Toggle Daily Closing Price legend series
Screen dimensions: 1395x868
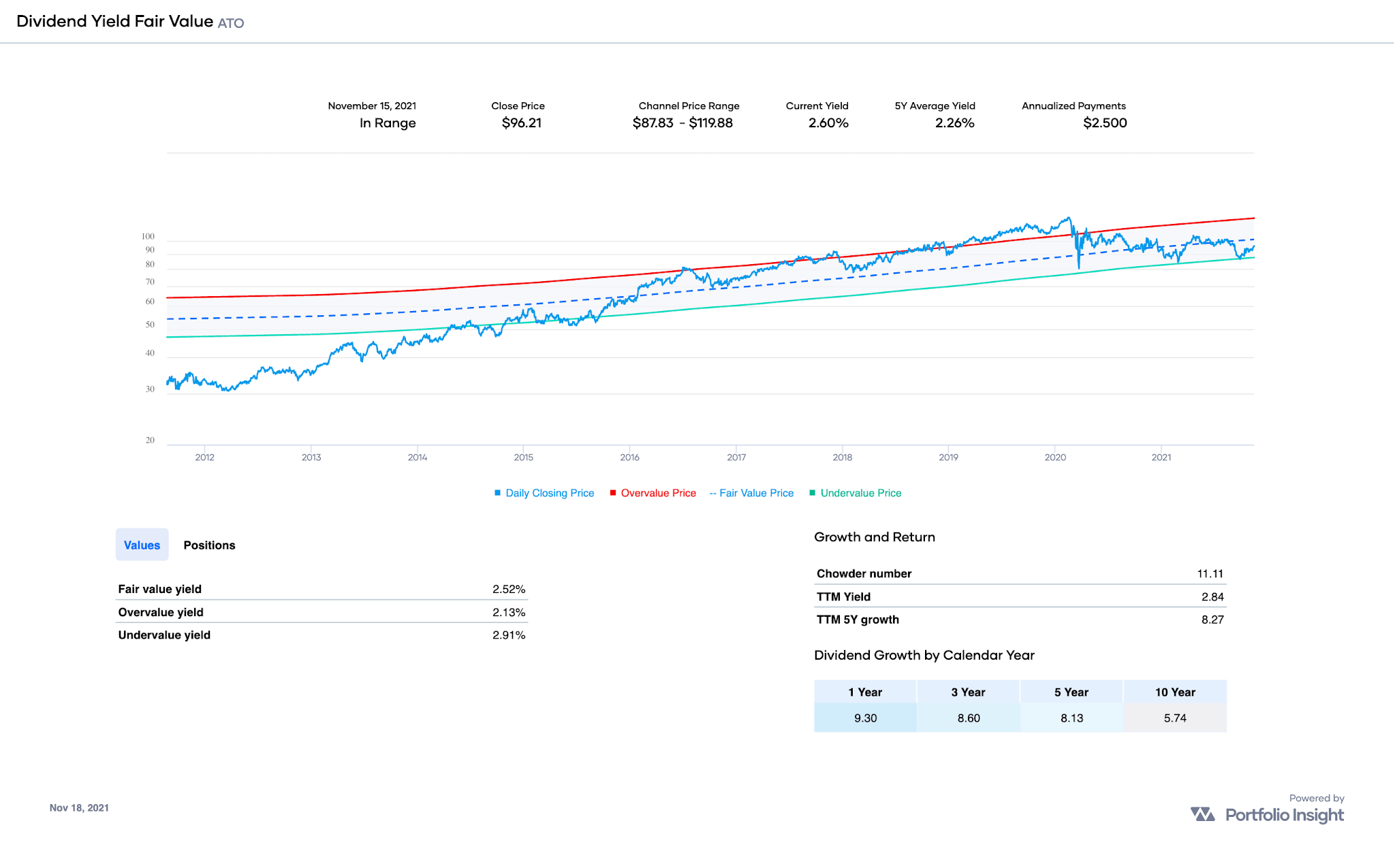coord(544,493)
